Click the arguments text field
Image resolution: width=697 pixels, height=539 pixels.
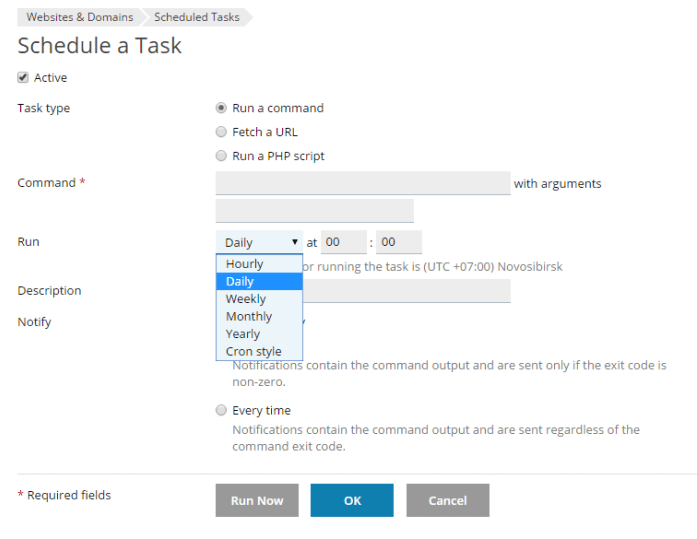pyautogui.click(x=314, y=211)
